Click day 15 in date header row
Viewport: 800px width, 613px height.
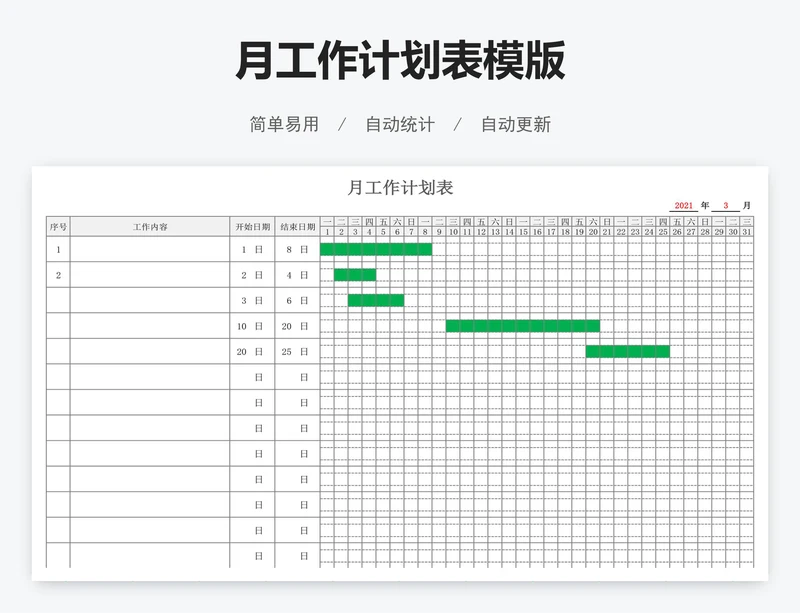(x=523, y=232)
